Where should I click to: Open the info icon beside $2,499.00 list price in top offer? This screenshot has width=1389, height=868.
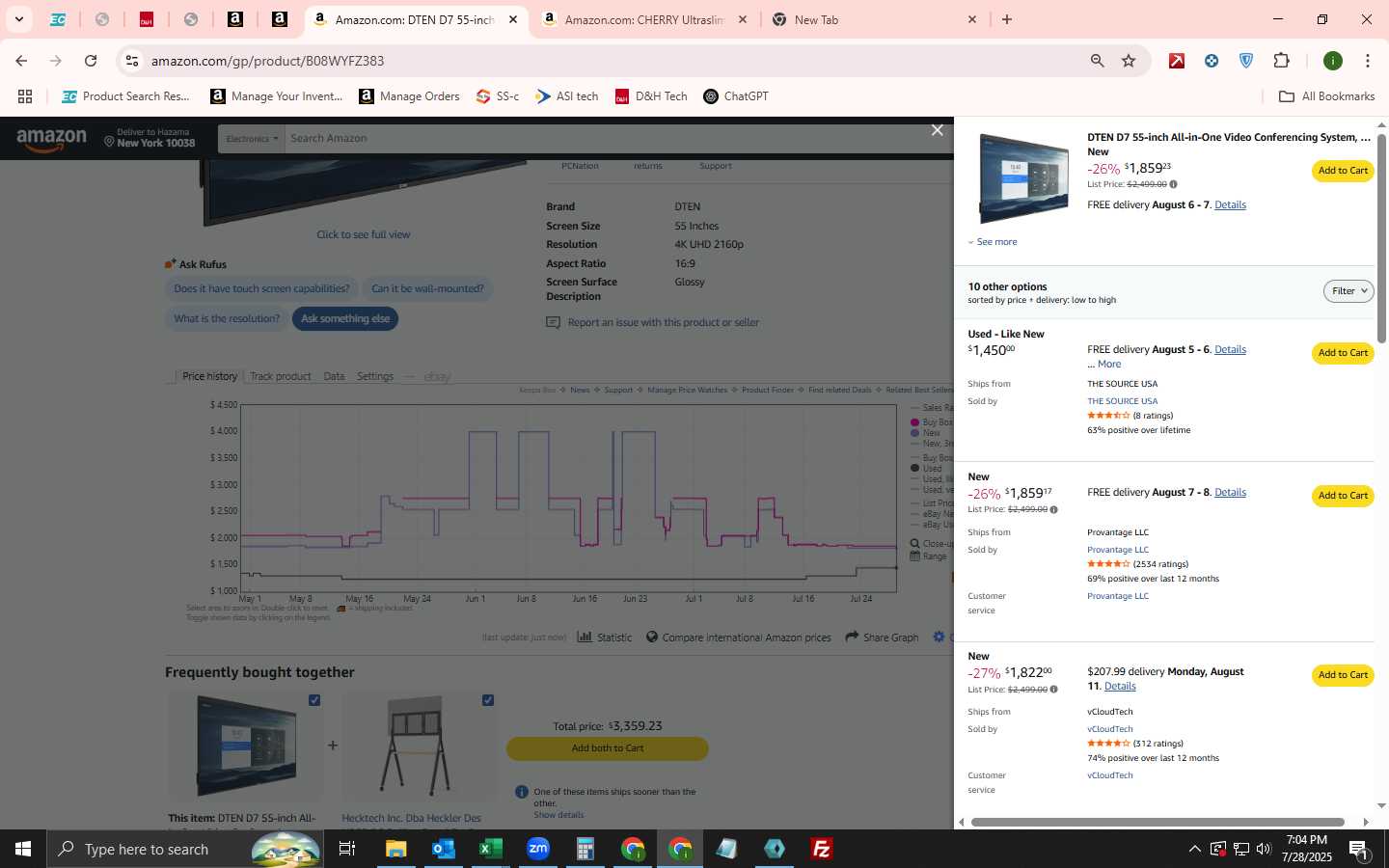pos(1173,184)
